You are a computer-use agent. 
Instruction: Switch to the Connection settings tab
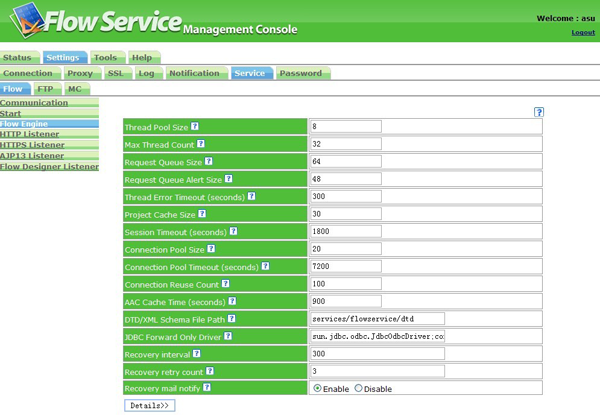pyautogui.click(x=30, y=73)
